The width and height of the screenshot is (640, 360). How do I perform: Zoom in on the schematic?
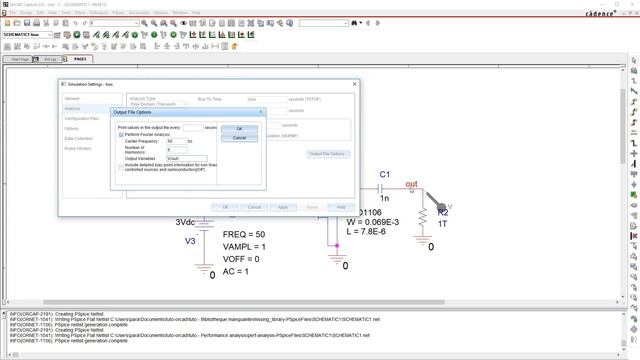pyautogui.click(x=144, y=23)
